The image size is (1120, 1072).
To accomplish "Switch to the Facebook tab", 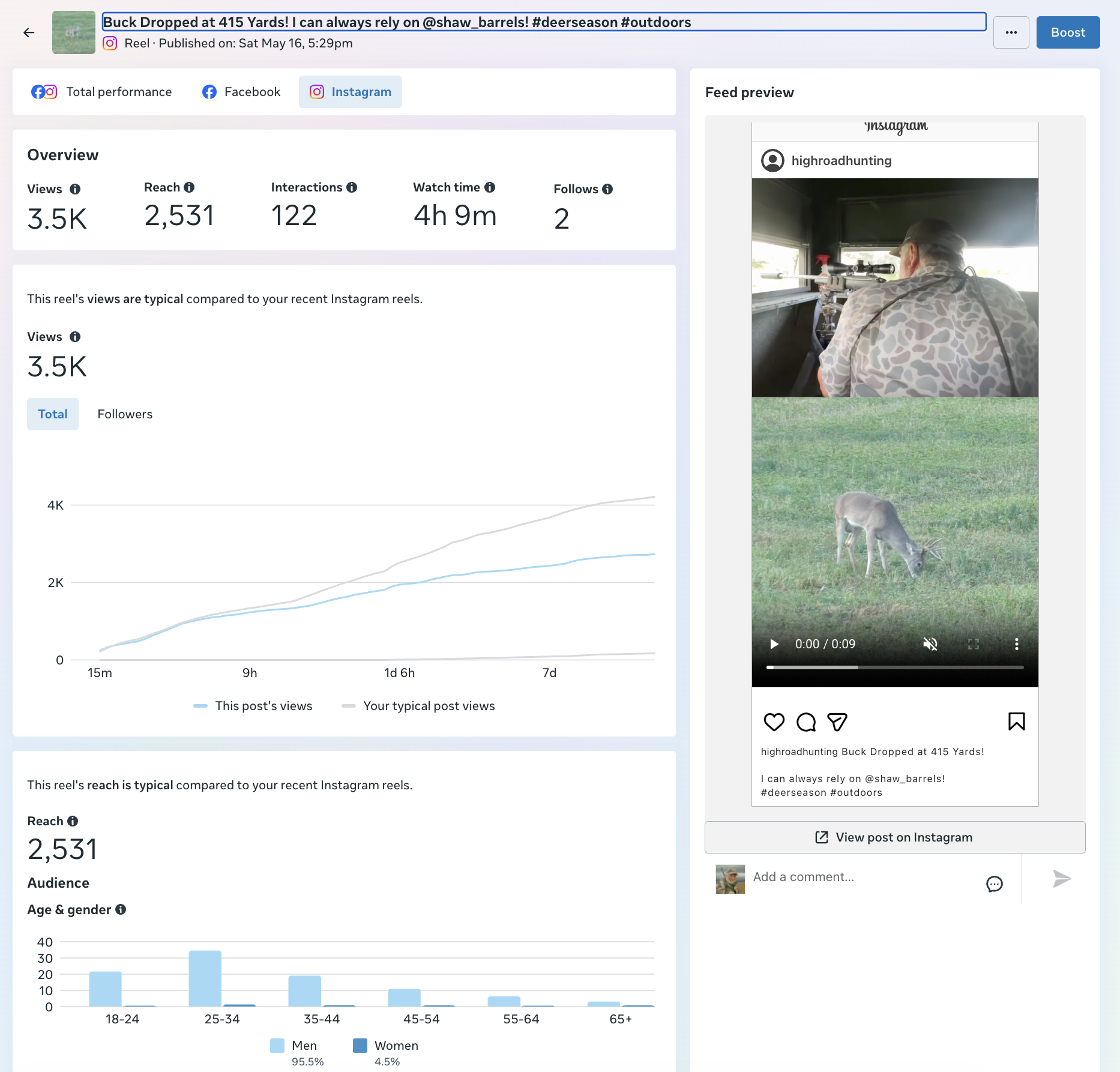I will (241, 92).
